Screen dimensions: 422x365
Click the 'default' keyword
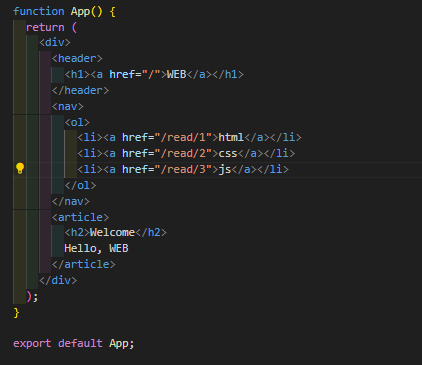click(x=80, y=343)
